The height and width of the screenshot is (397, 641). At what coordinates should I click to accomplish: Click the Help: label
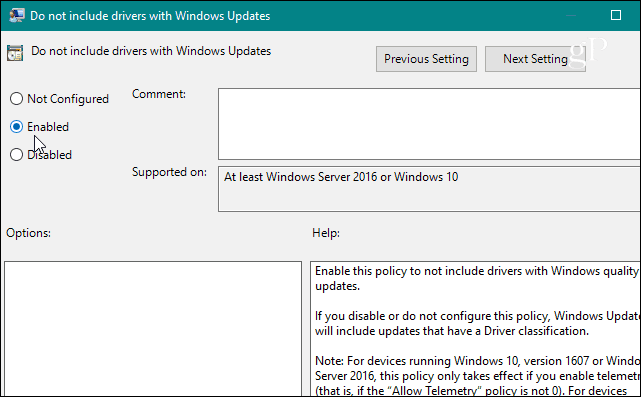(x=326, y=233)
